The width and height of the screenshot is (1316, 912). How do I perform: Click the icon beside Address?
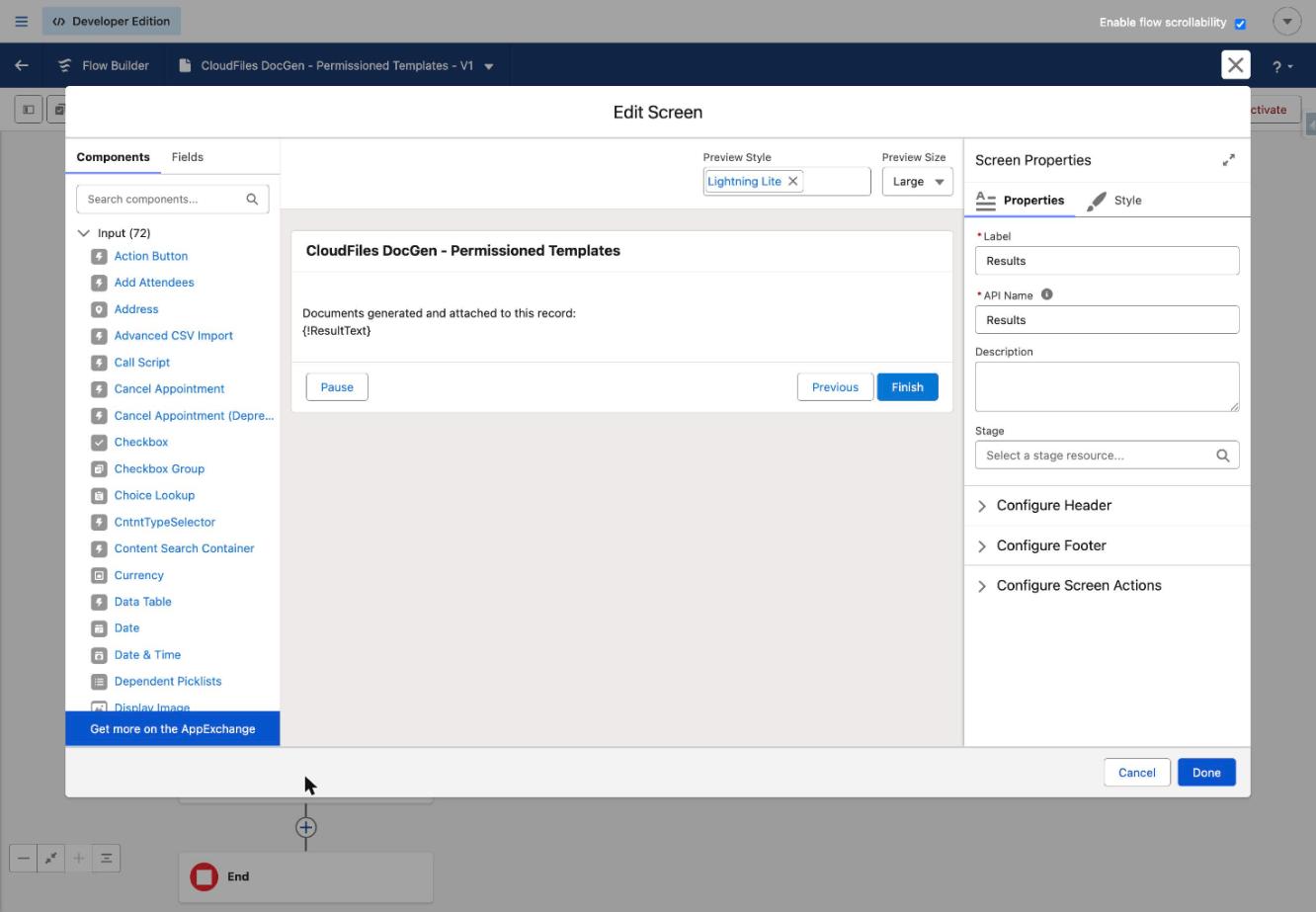tap(99, 309)
